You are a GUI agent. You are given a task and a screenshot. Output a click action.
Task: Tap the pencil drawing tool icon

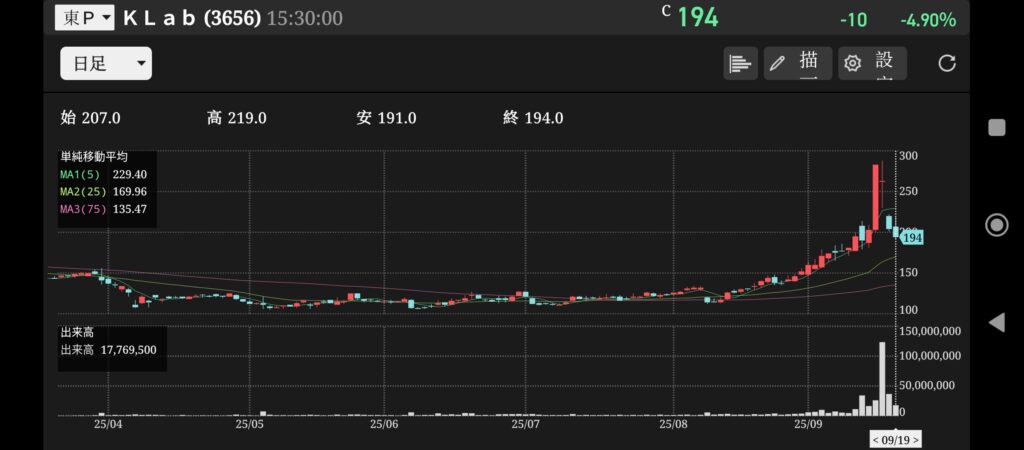[777, 64]
